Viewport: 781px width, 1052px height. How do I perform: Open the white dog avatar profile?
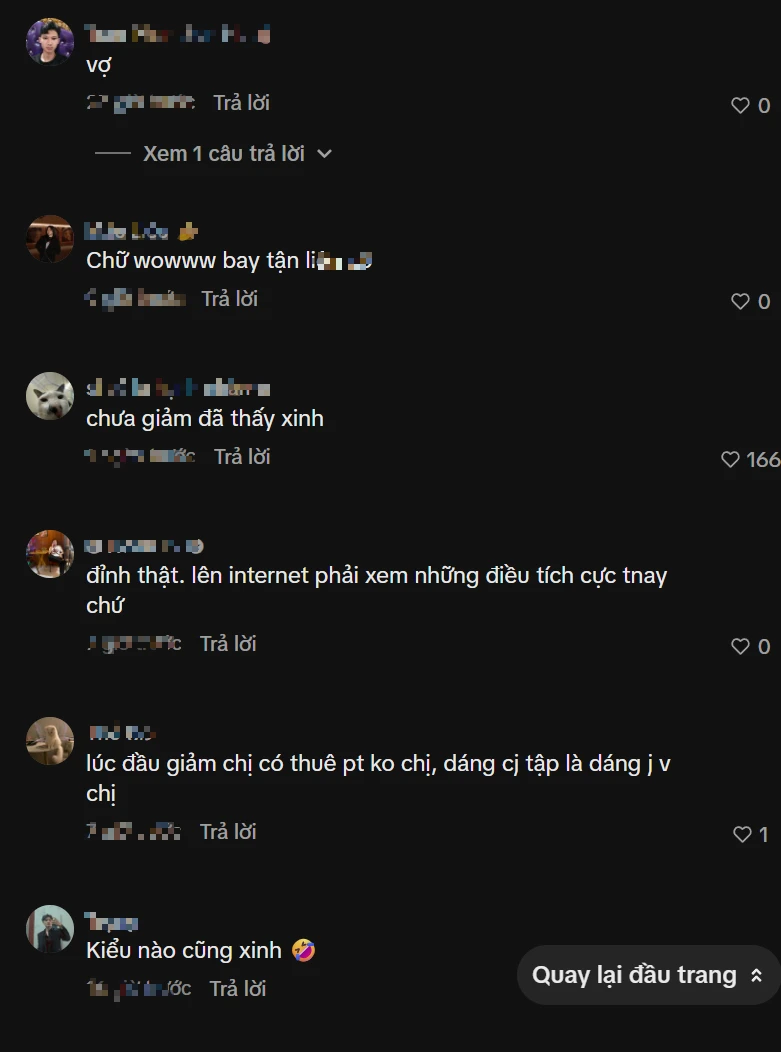click(50, 396)
